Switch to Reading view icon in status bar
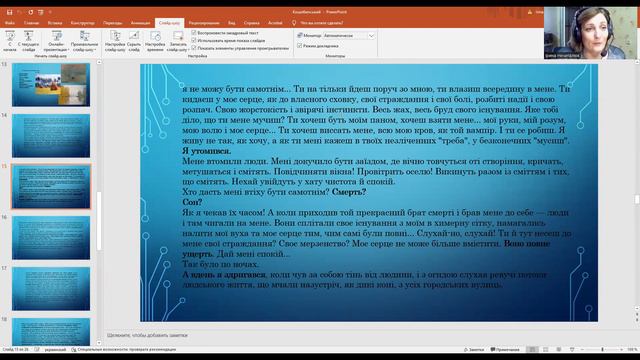Screen dimensions: 640x360 559,349
